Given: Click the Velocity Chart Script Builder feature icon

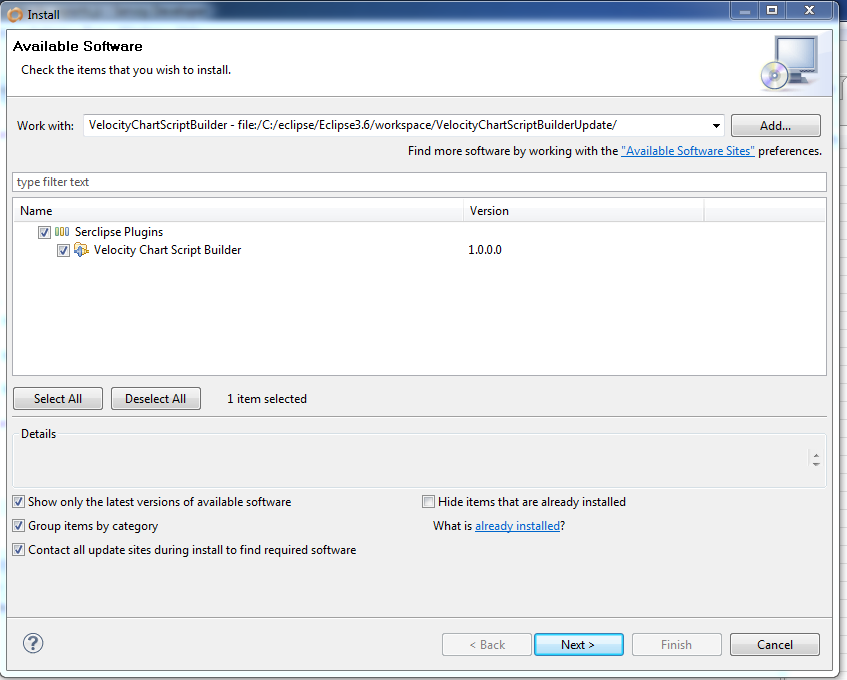Looking at the screenshot, I should click(82, 250).
